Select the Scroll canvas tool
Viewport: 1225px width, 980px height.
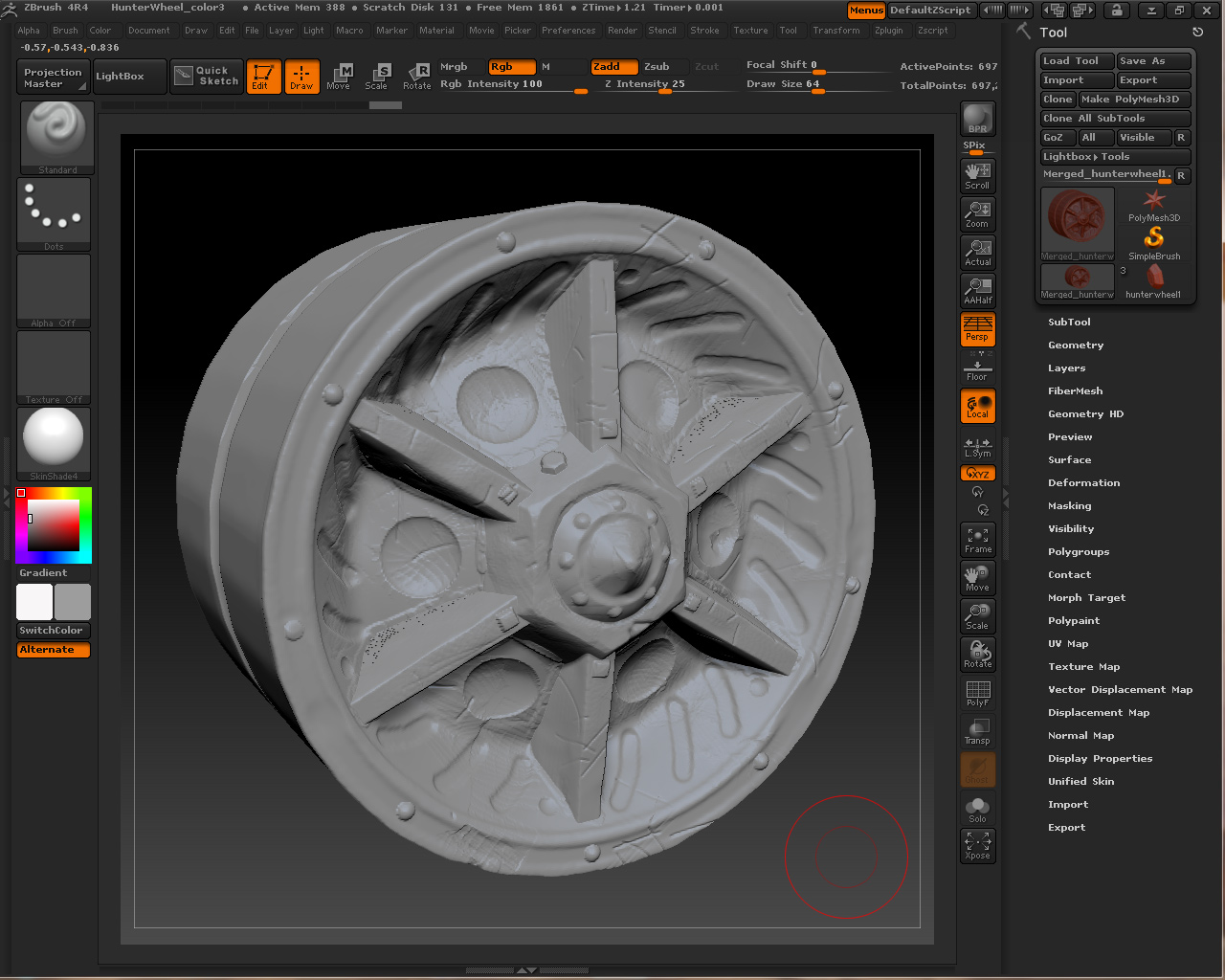pos(977,175)
